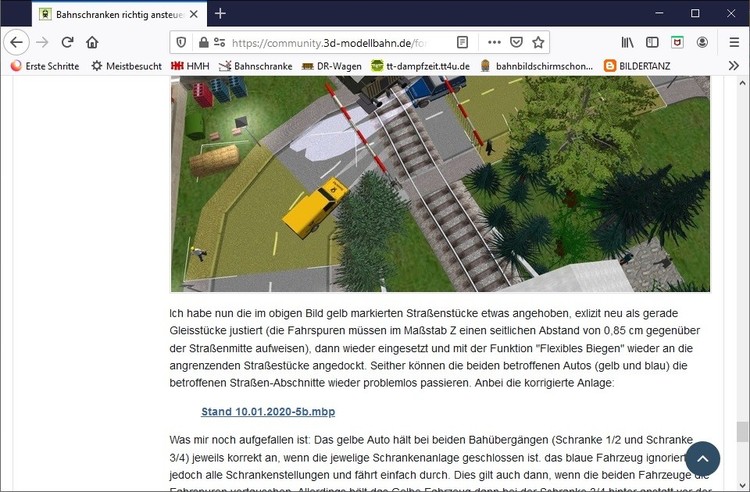
Task: Open the HMH bookmark
Action: click(190, 66)
